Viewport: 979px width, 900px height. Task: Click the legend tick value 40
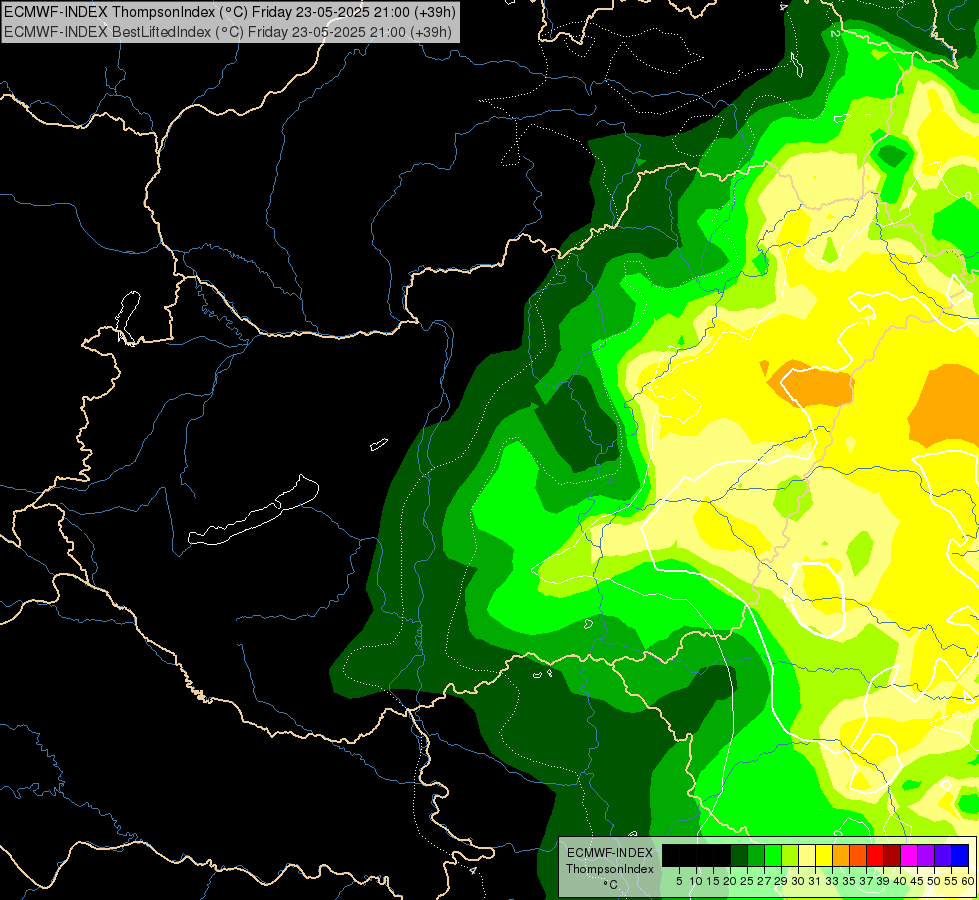(900, 881)
